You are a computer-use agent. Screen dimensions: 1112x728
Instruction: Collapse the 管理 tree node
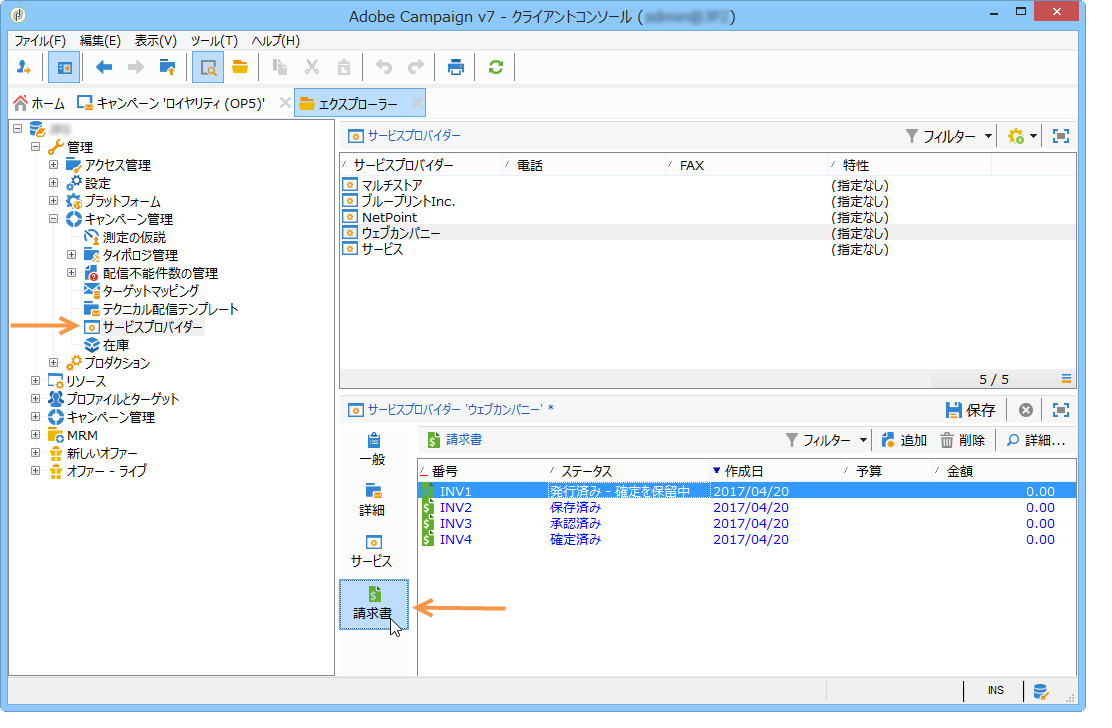coord(35,147)
